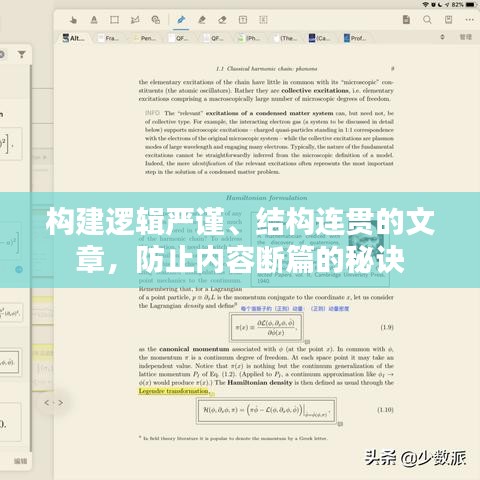Tap the bold 'Hamiltonian density' text
Screen dimensions: 480x480
[x=260, y=382]
